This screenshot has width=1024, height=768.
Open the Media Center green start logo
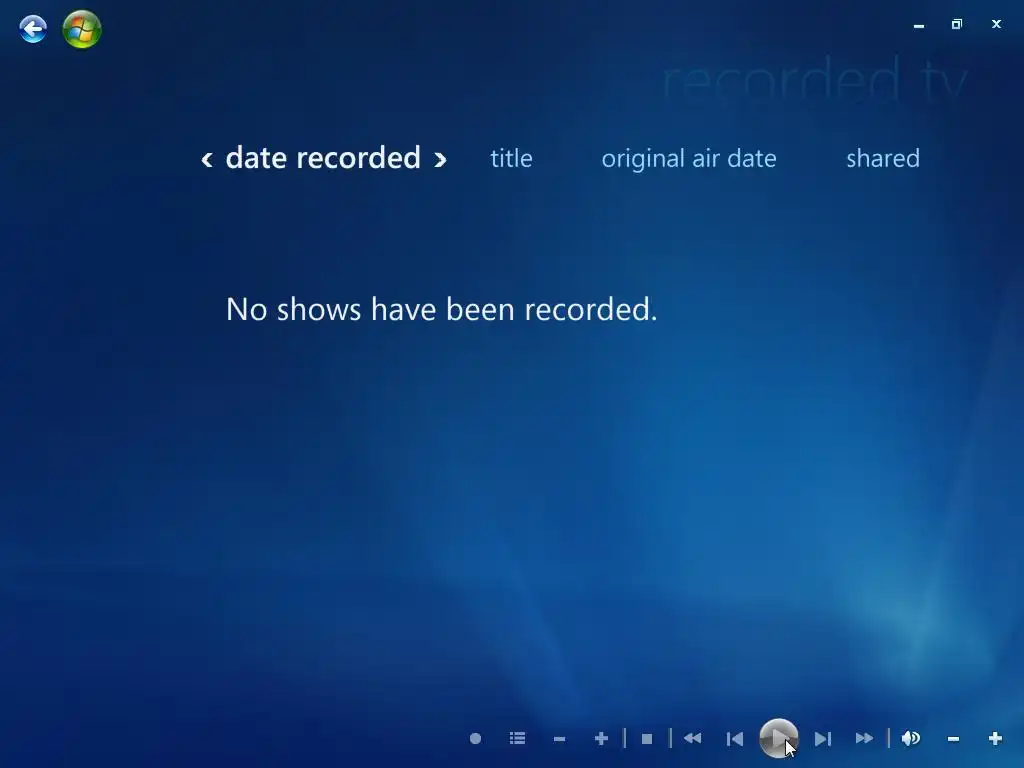[82, 29]
